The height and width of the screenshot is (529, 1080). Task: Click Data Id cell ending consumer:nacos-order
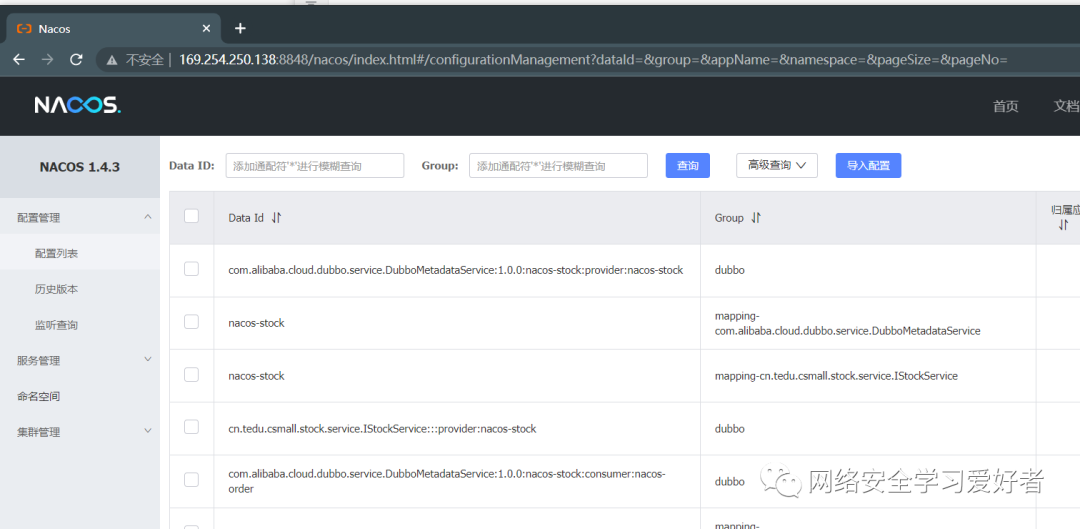[447, 481]
